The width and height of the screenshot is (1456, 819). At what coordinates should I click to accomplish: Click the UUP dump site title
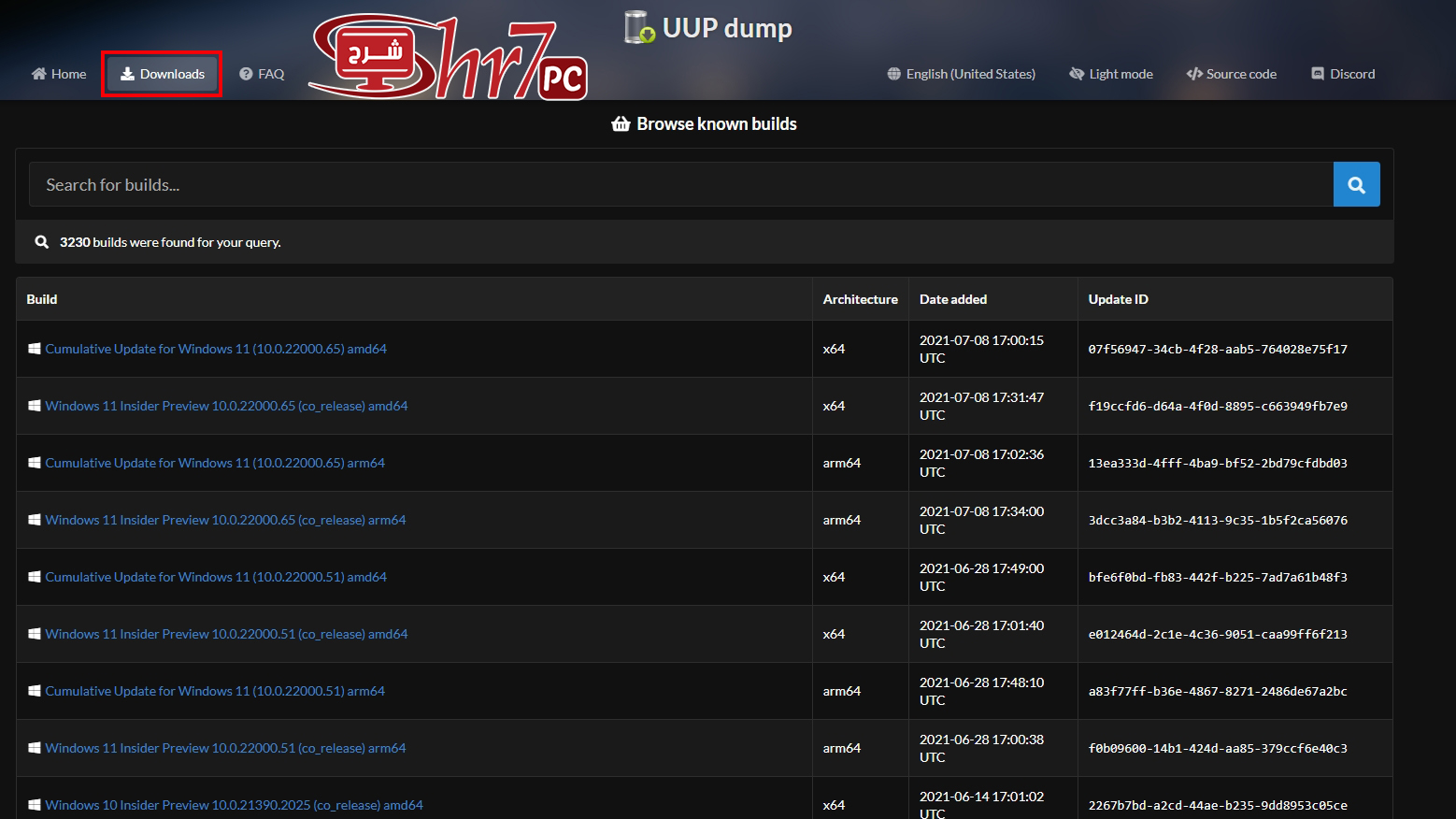coord(727,28)
